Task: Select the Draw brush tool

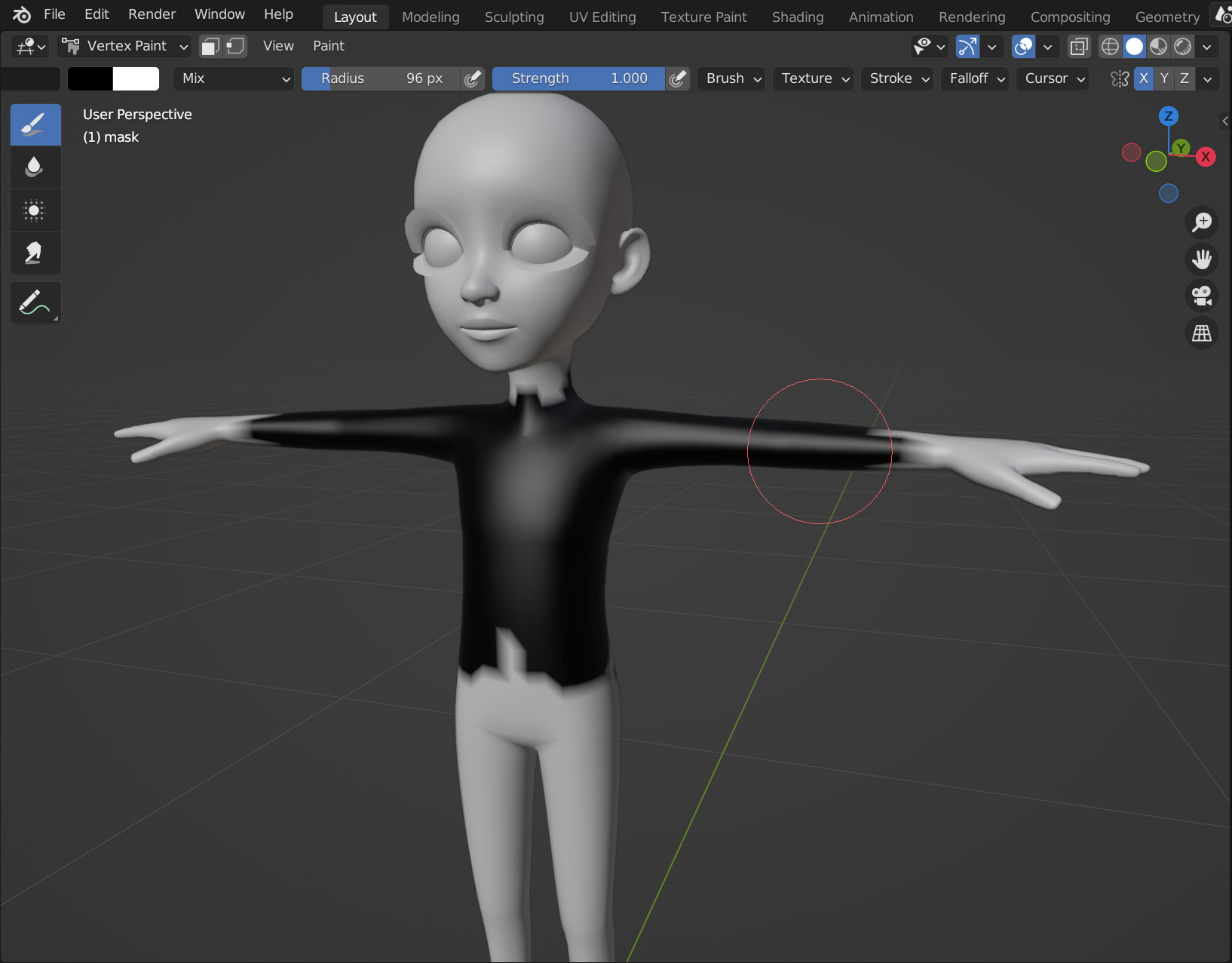Action: [x=35, y=124]
